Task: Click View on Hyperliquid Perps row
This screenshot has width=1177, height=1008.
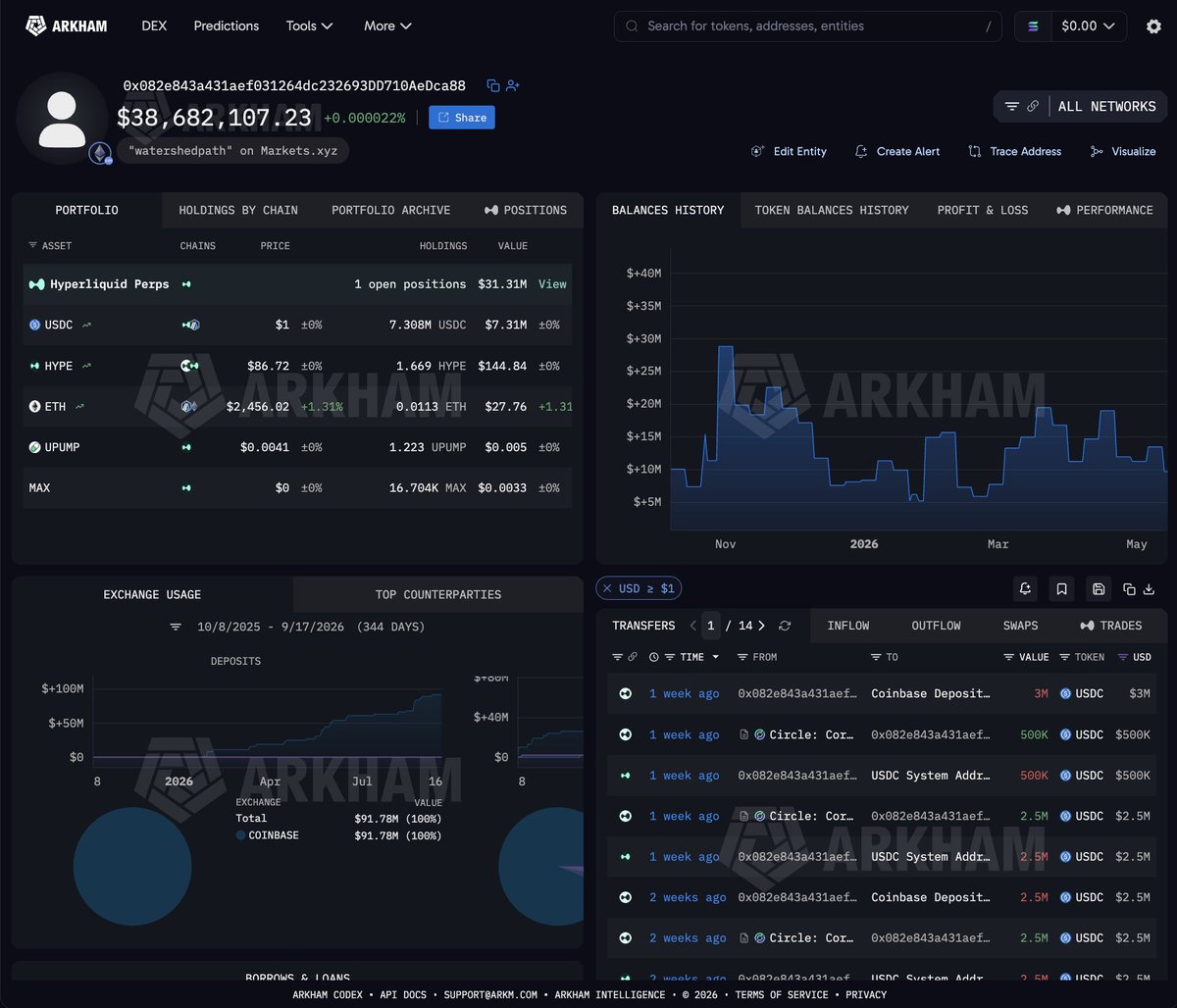Action: [x=552, y=284]
